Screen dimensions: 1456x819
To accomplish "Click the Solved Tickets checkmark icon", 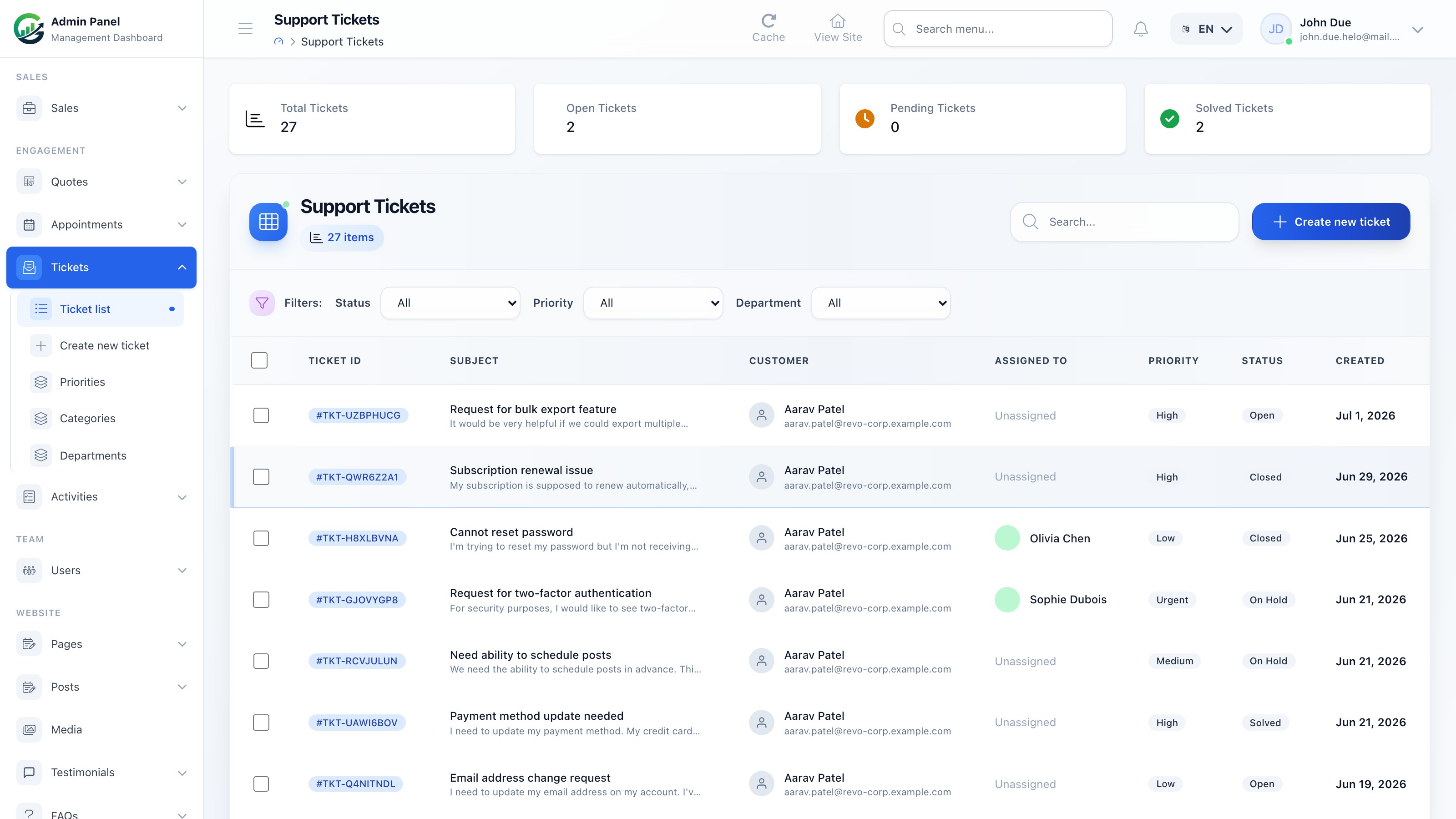I will 1169,119.
